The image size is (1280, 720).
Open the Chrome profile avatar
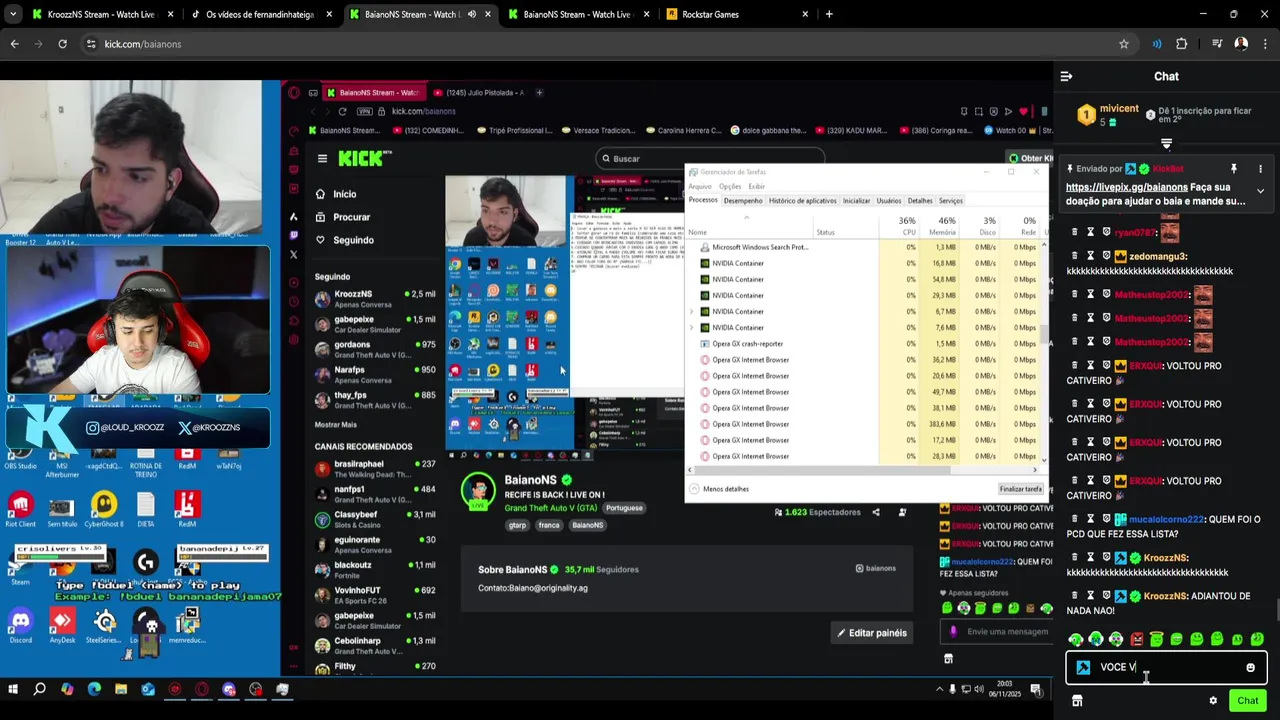[1241, 44]
